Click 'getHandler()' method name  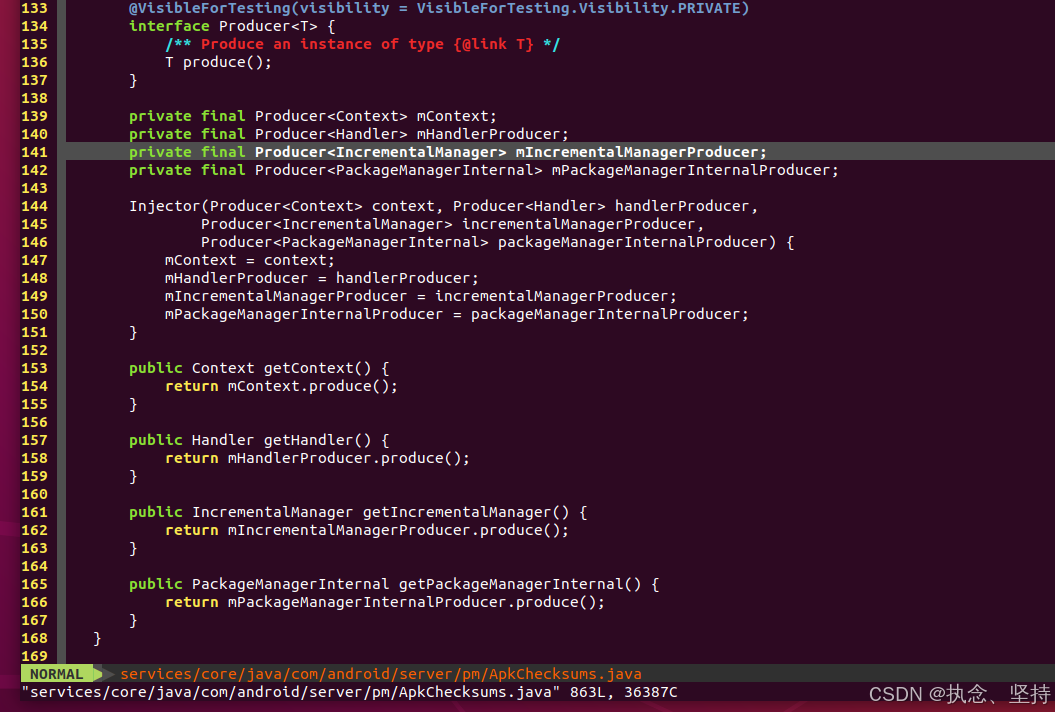[318, 440]
